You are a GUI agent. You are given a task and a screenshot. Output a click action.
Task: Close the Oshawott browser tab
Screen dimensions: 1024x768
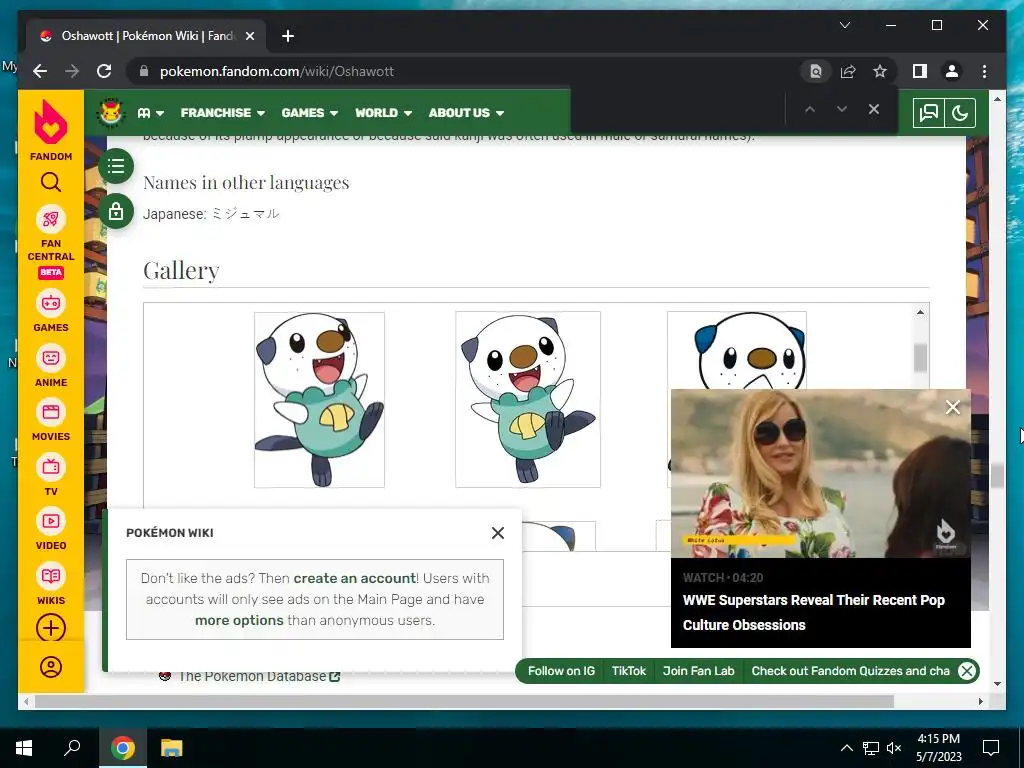coord(249,36)
